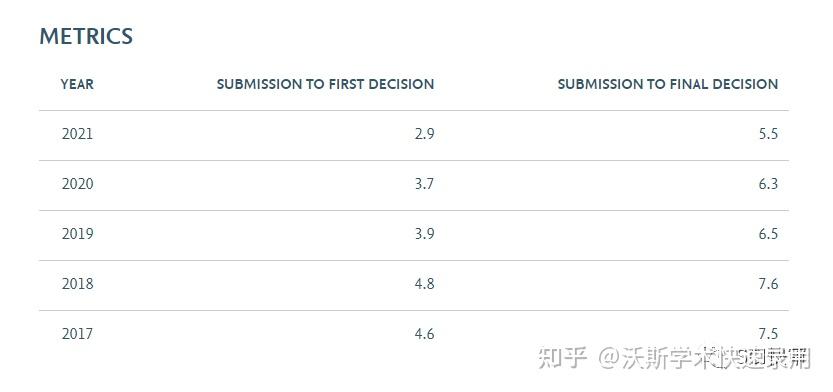Viewport: 833px width, 392px height.
Task: Click final decision value 7.5 for 2017
Action: pyautogui.click(x=768, y=334)
